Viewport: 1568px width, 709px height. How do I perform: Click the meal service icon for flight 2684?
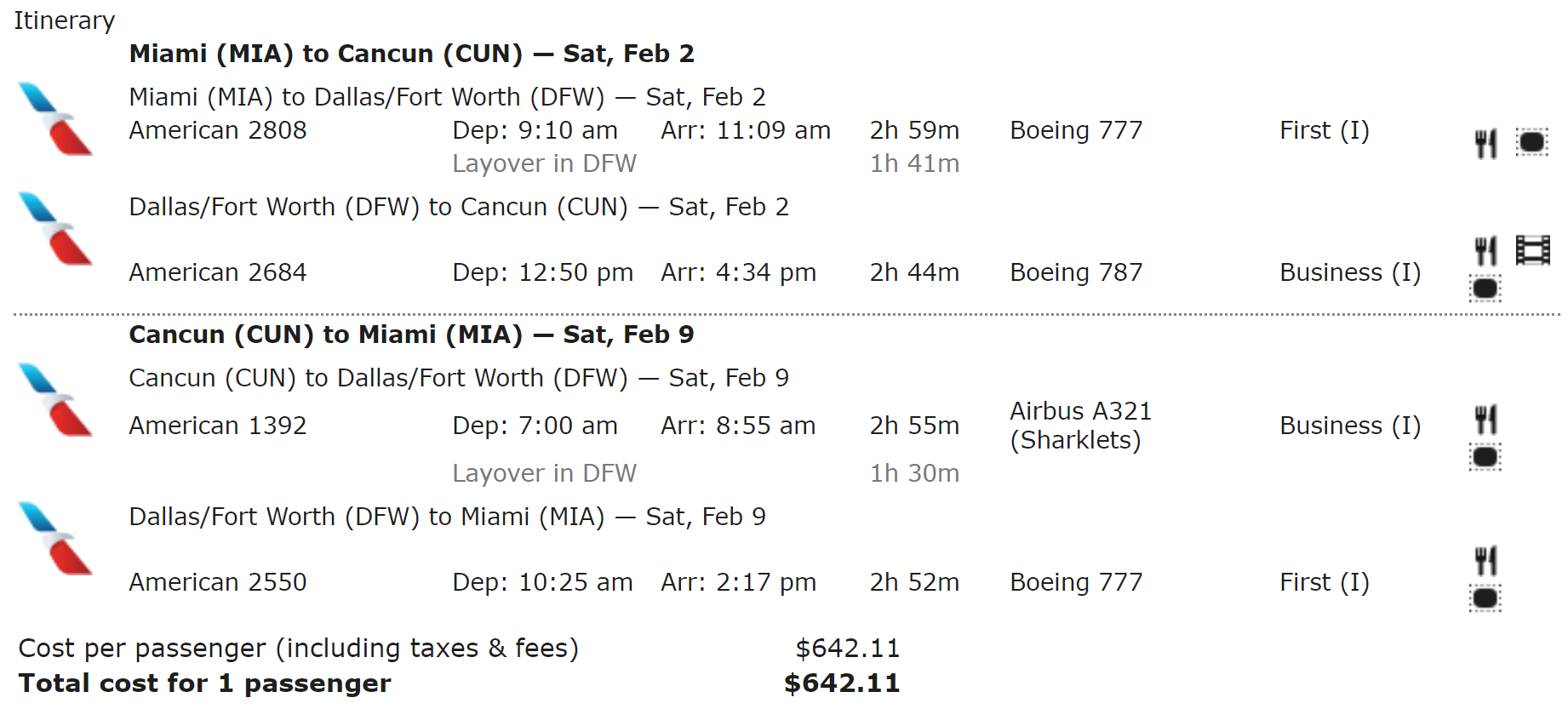click(x=1485, y=251)
